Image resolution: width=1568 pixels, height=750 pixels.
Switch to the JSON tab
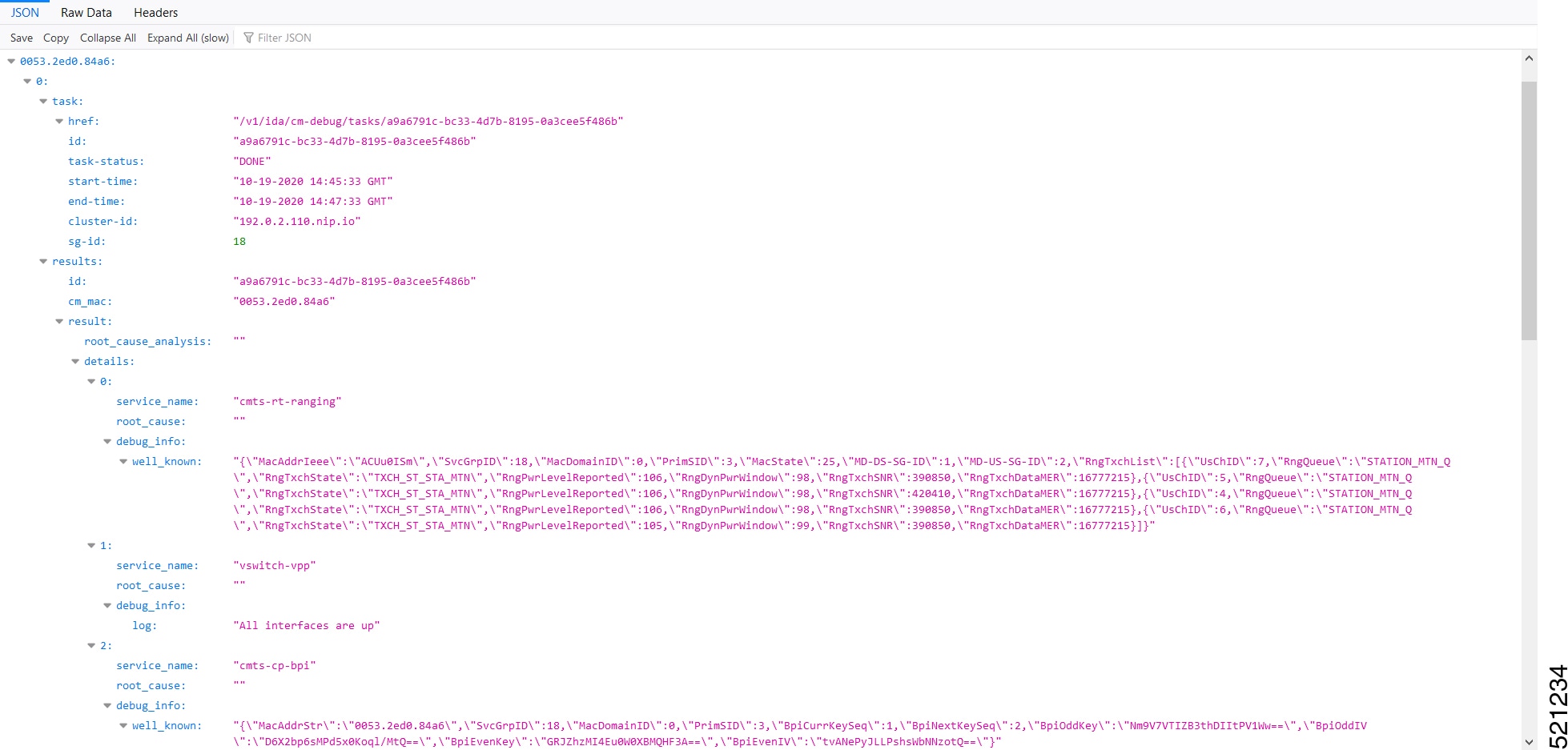pyautogui.click(x=25, y=12)
